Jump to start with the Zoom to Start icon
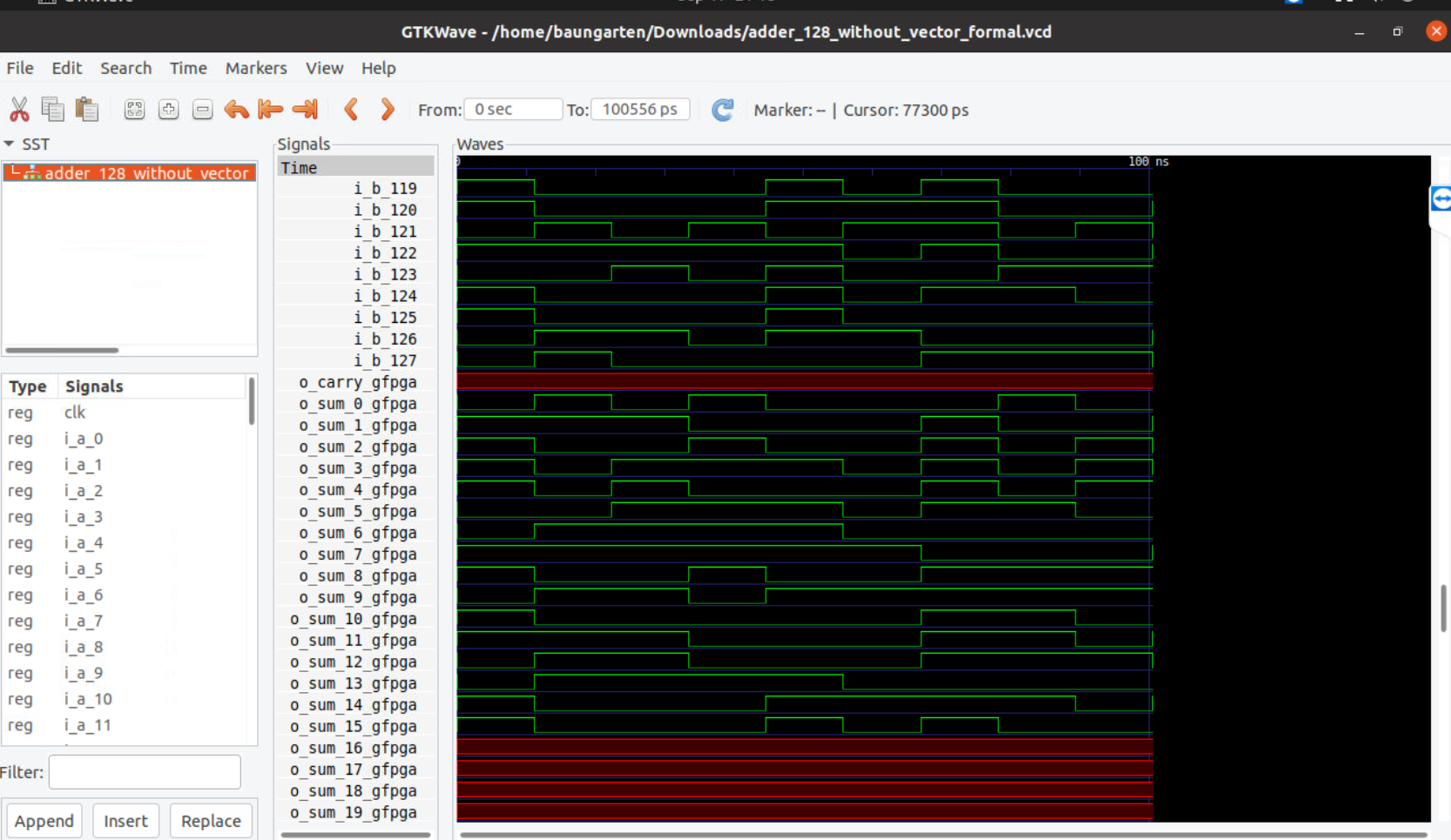The height and width of the screenshot is (840, 1451). [x=271, y=110]
